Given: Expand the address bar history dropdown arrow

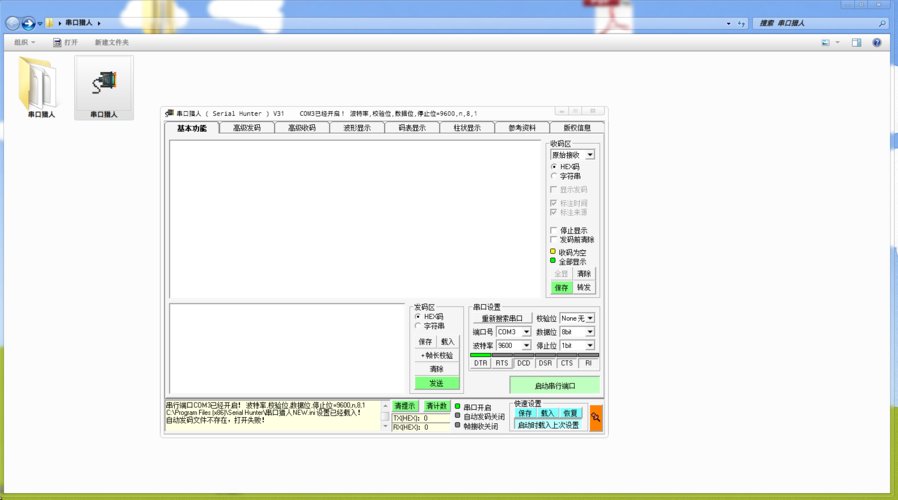Looking at the screenshot, I should [x=728, y=23].
